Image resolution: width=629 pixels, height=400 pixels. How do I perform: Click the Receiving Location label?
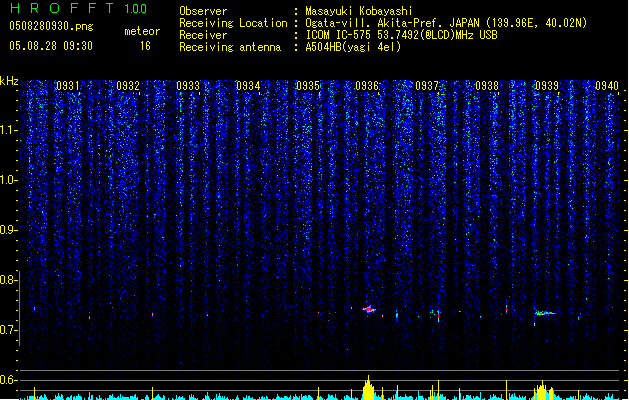pyautogui.click(x=233, y=23)
